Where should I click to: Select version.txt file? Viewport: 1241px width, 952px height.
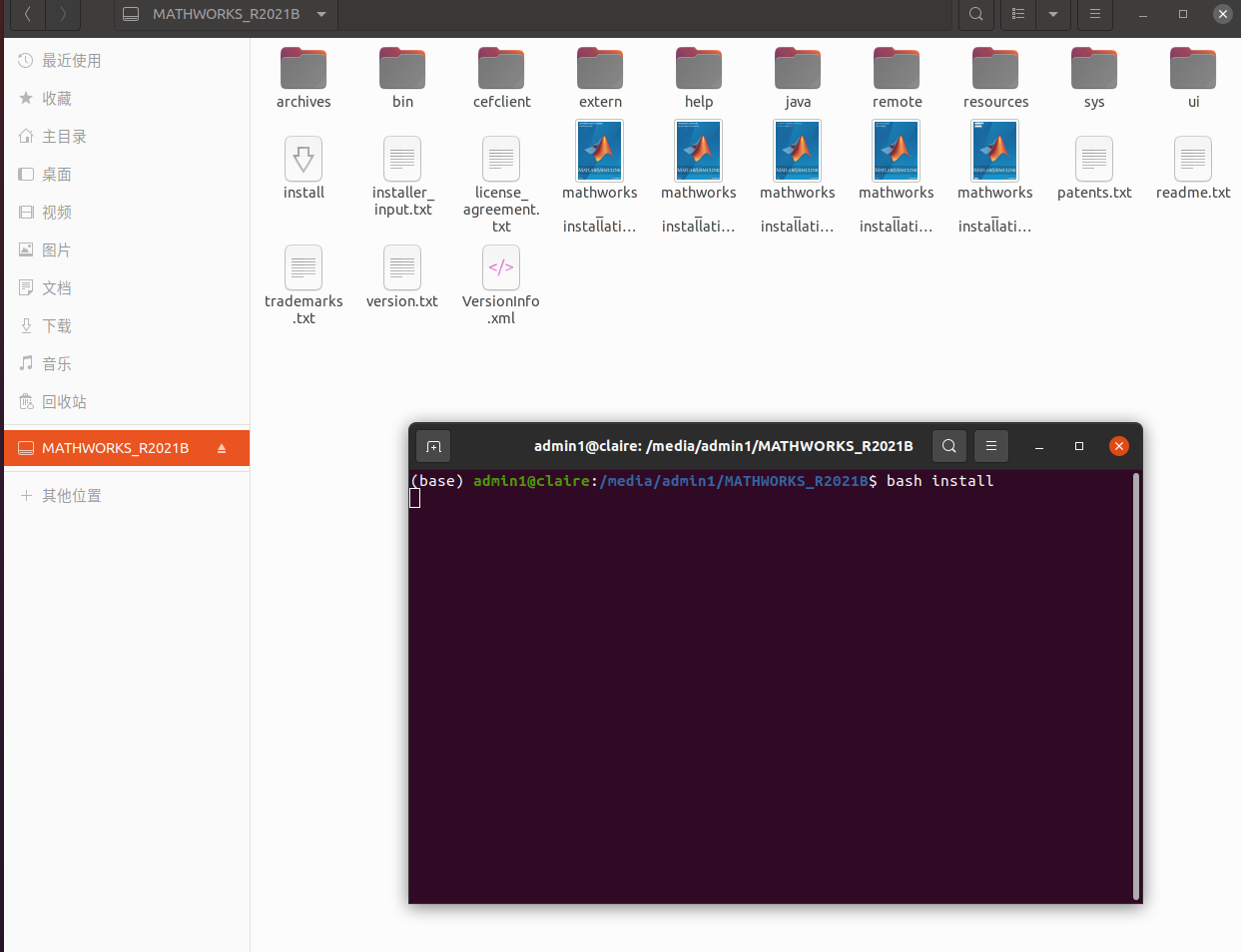(402, 276)
